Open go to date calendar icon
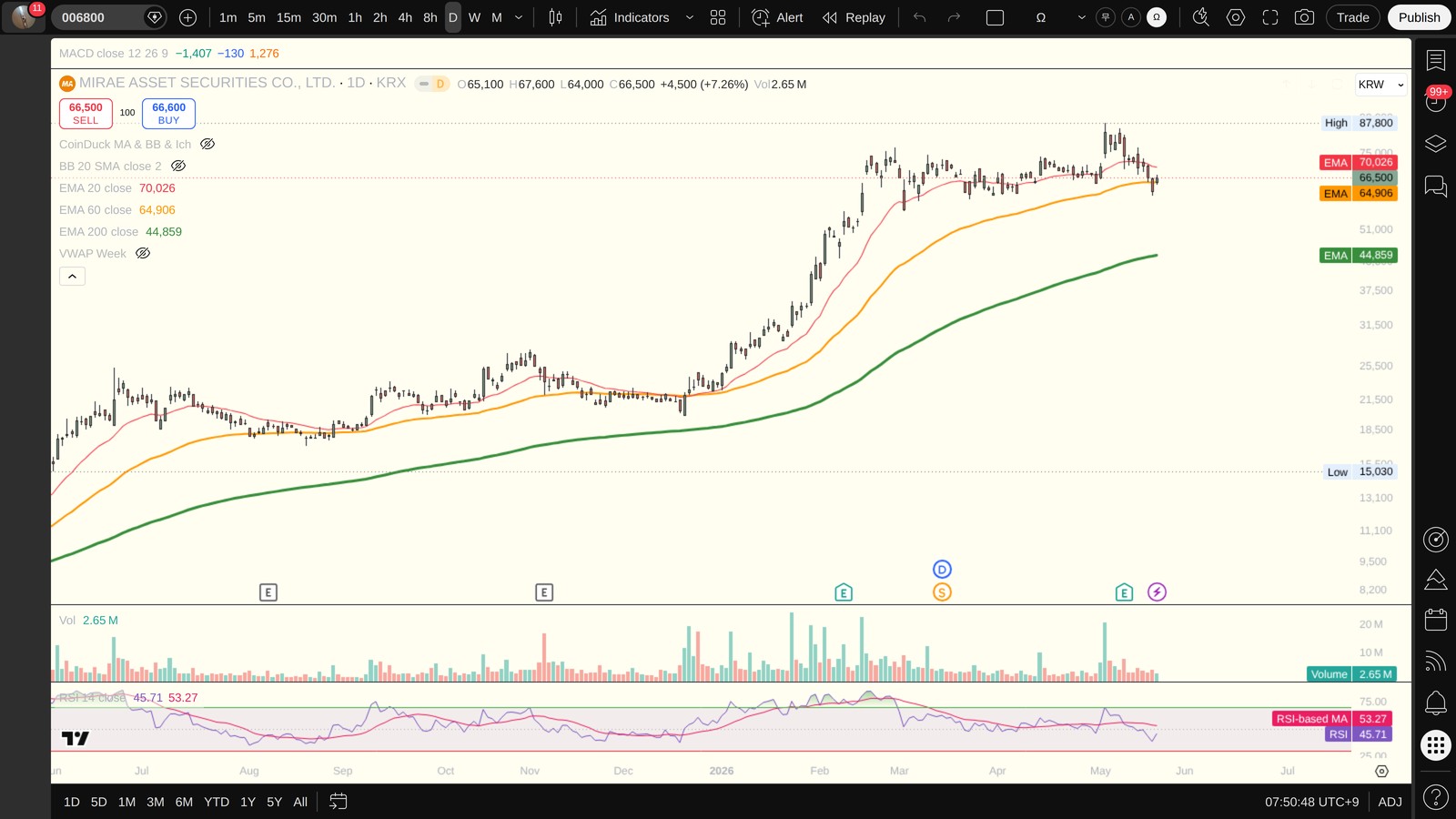 (x=338, y=802)
